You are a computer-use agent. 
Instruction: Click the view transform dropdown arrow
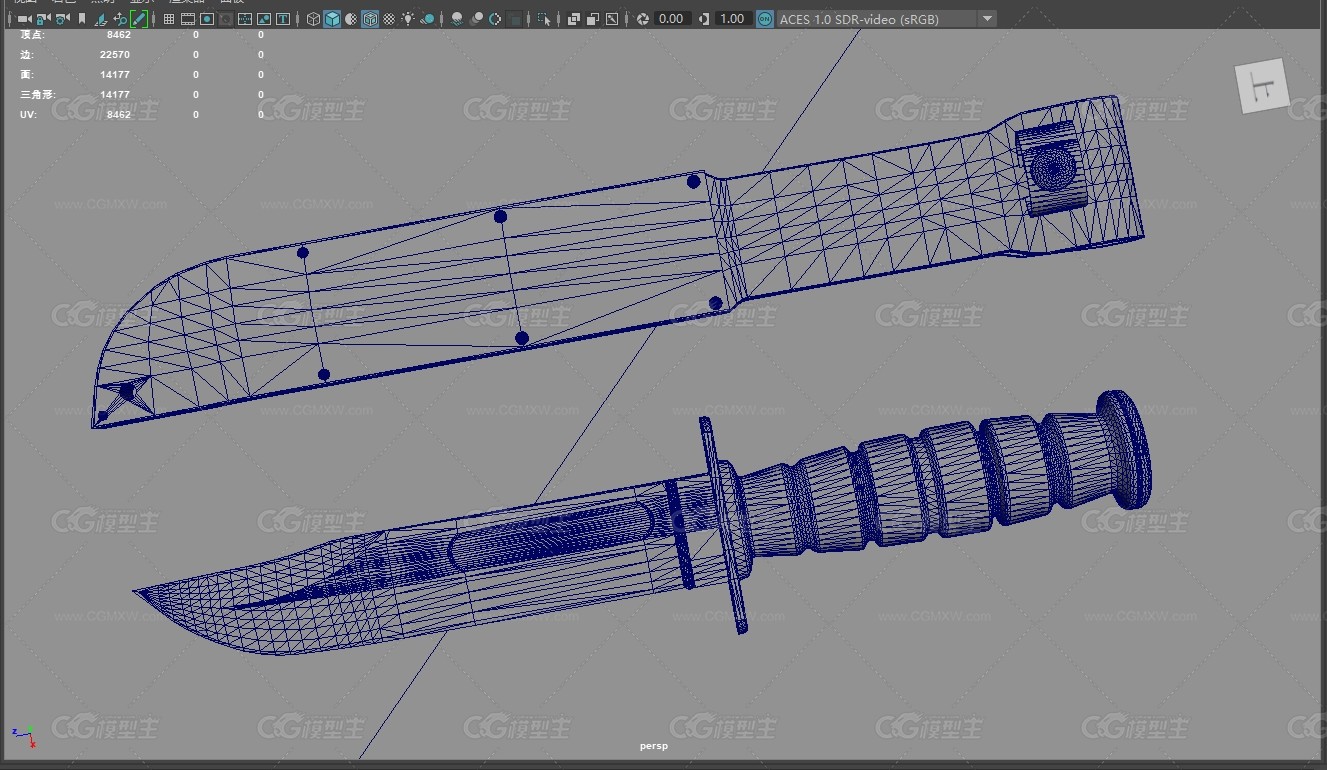pos(987,18)
